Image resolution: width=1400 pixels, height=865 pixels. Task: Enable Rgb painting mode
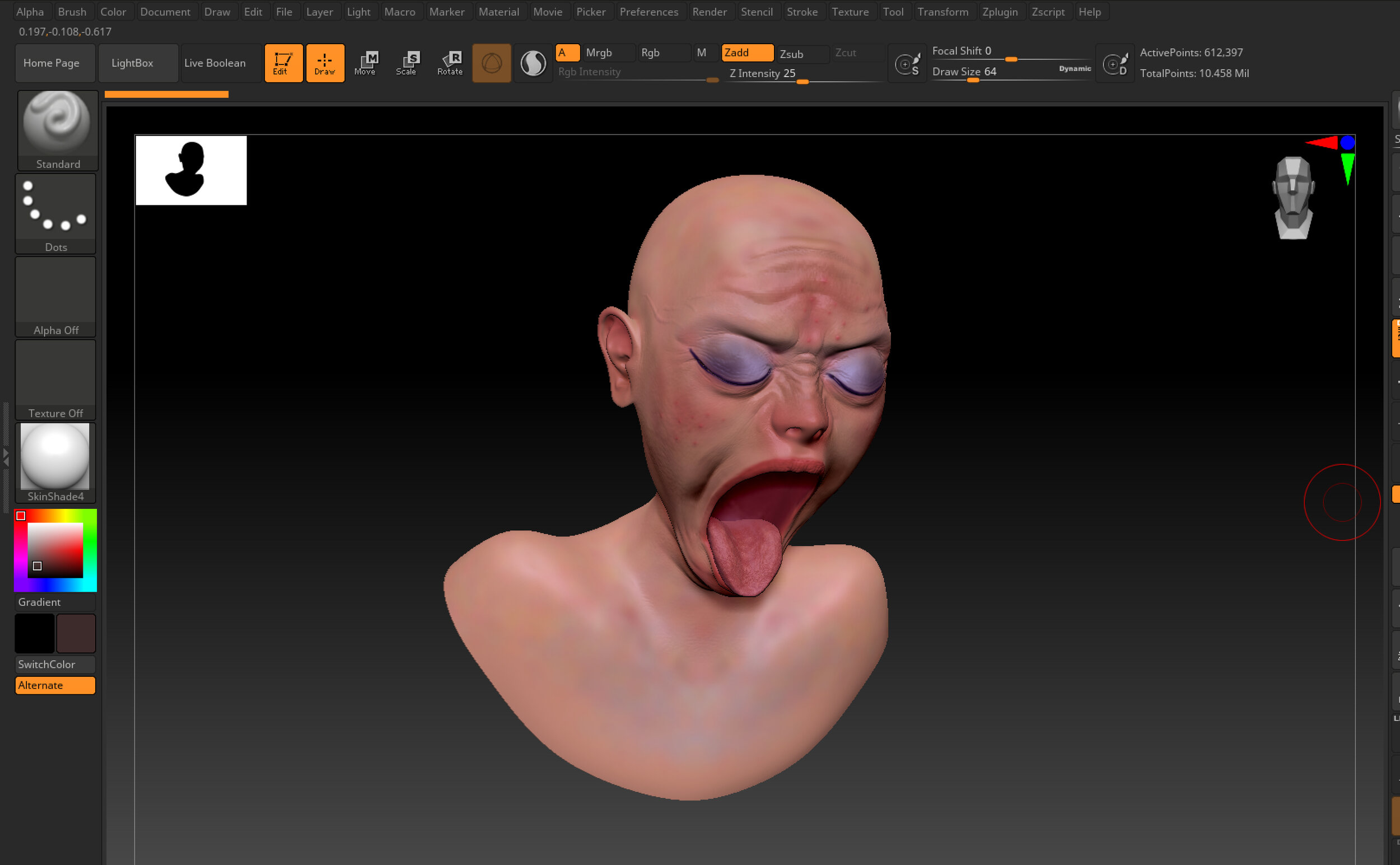click(x=652, y=53)
